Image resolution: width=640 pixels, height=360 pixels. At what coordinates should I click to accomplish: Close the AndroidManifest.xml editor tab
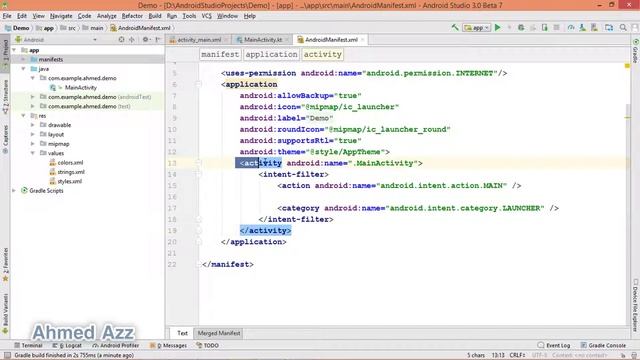pyautogui.click(x=362, y=40)
